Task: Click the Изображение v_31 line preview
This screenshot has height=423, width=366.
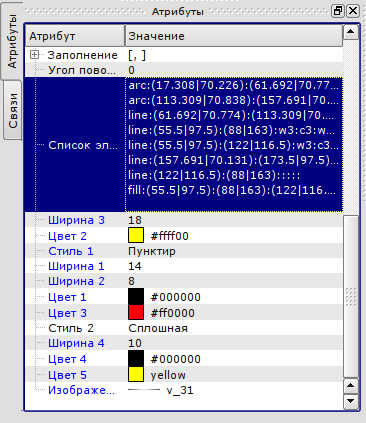Action: click(144, 390)
